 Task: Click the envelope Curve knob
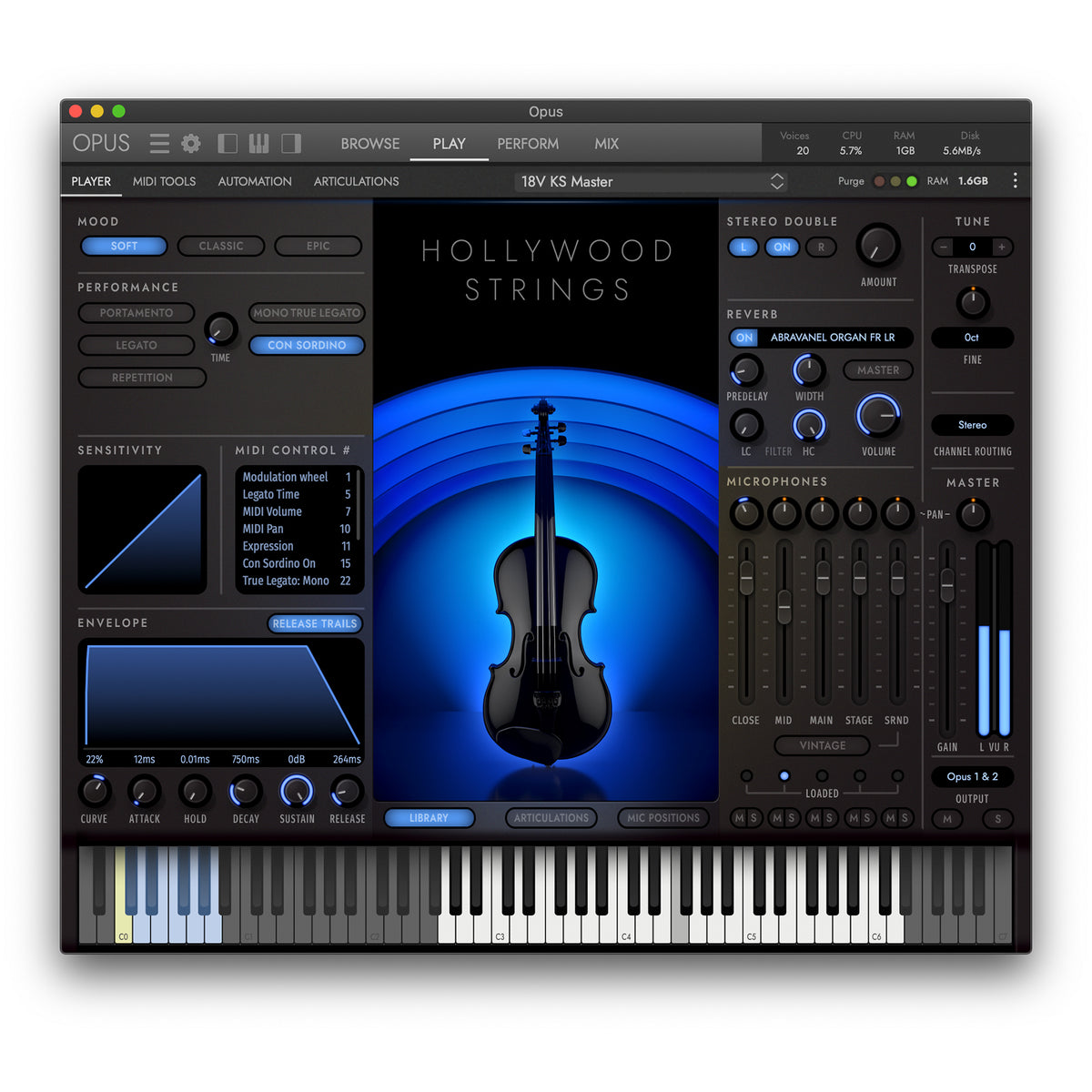[x=95, y=792]
